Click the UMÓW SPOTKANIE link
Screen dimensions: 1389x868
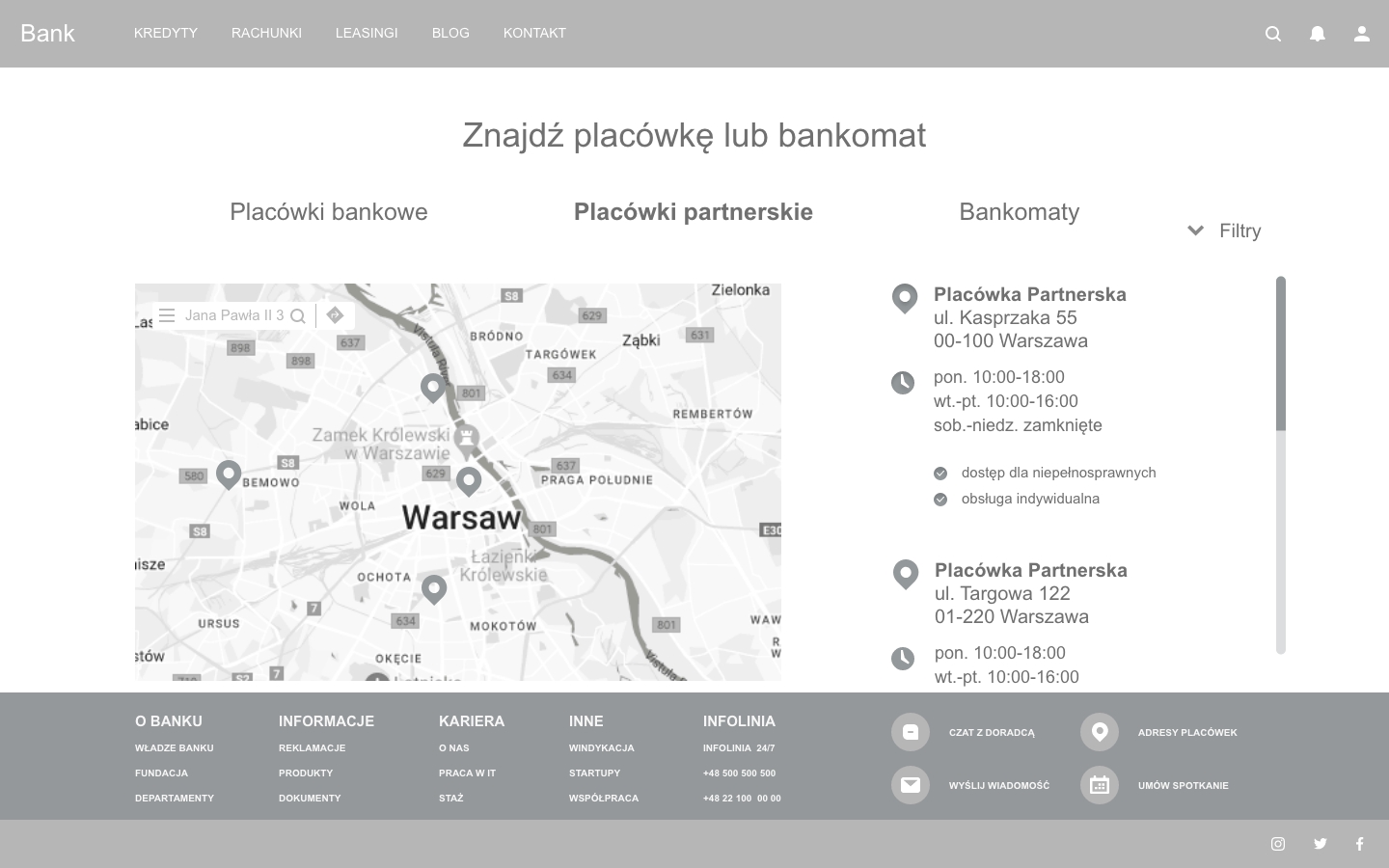pos(1183,785)
